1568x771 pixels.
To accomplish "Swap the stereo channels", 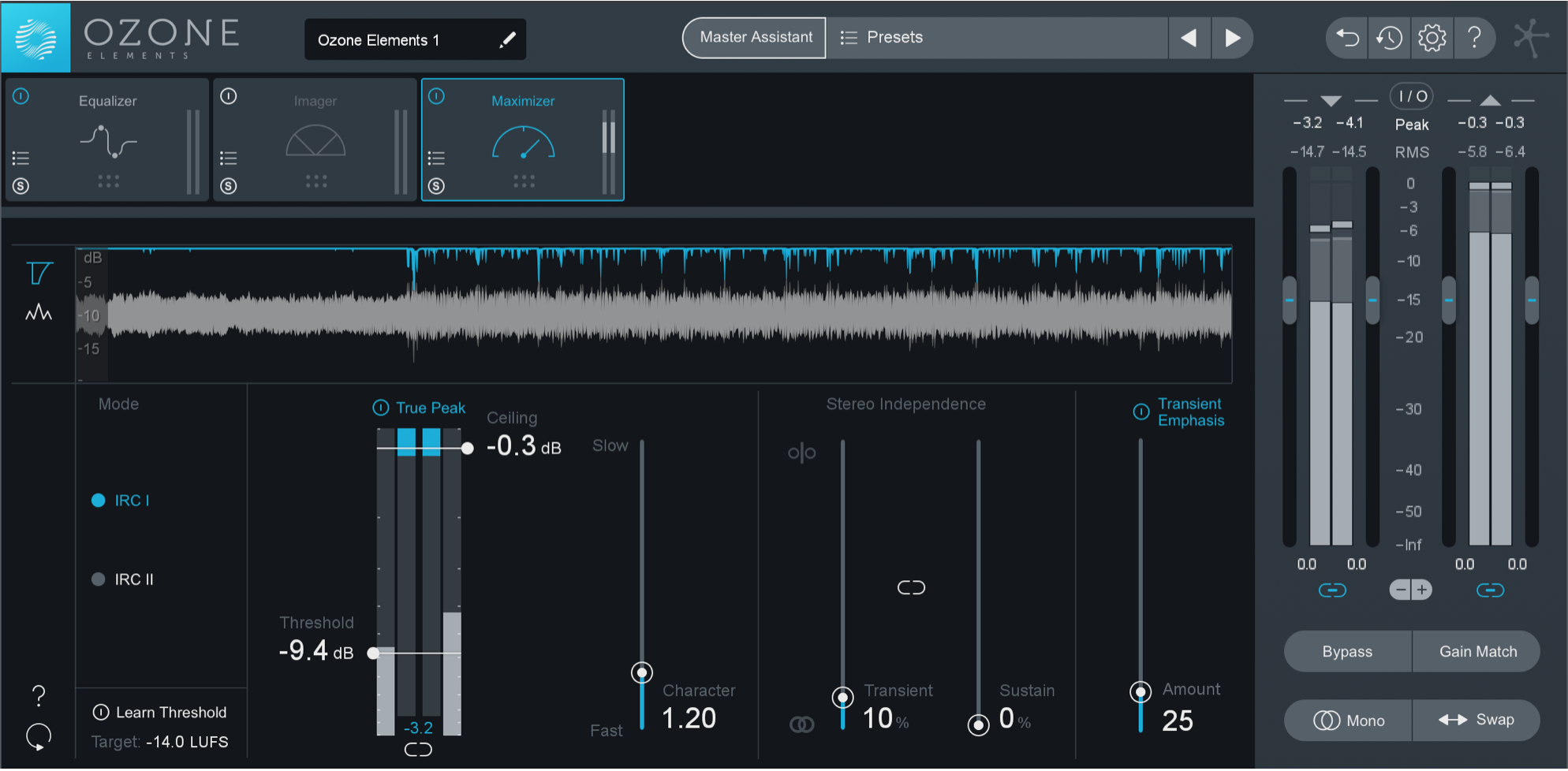I will pyautogui.click(x=1477, y=721).
